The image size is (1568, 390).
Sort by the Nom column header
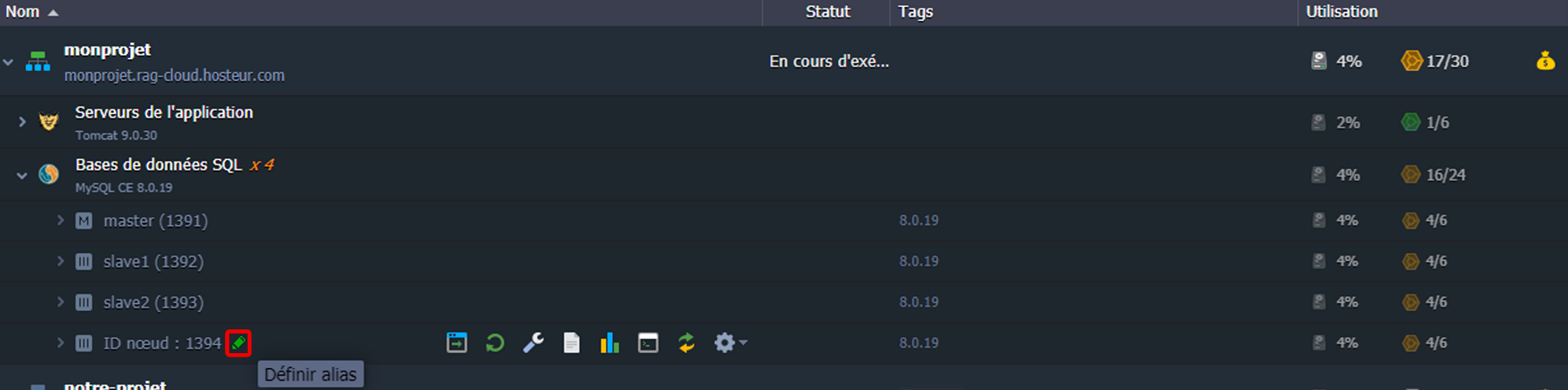pyautogui.click(x=23, y=11)
